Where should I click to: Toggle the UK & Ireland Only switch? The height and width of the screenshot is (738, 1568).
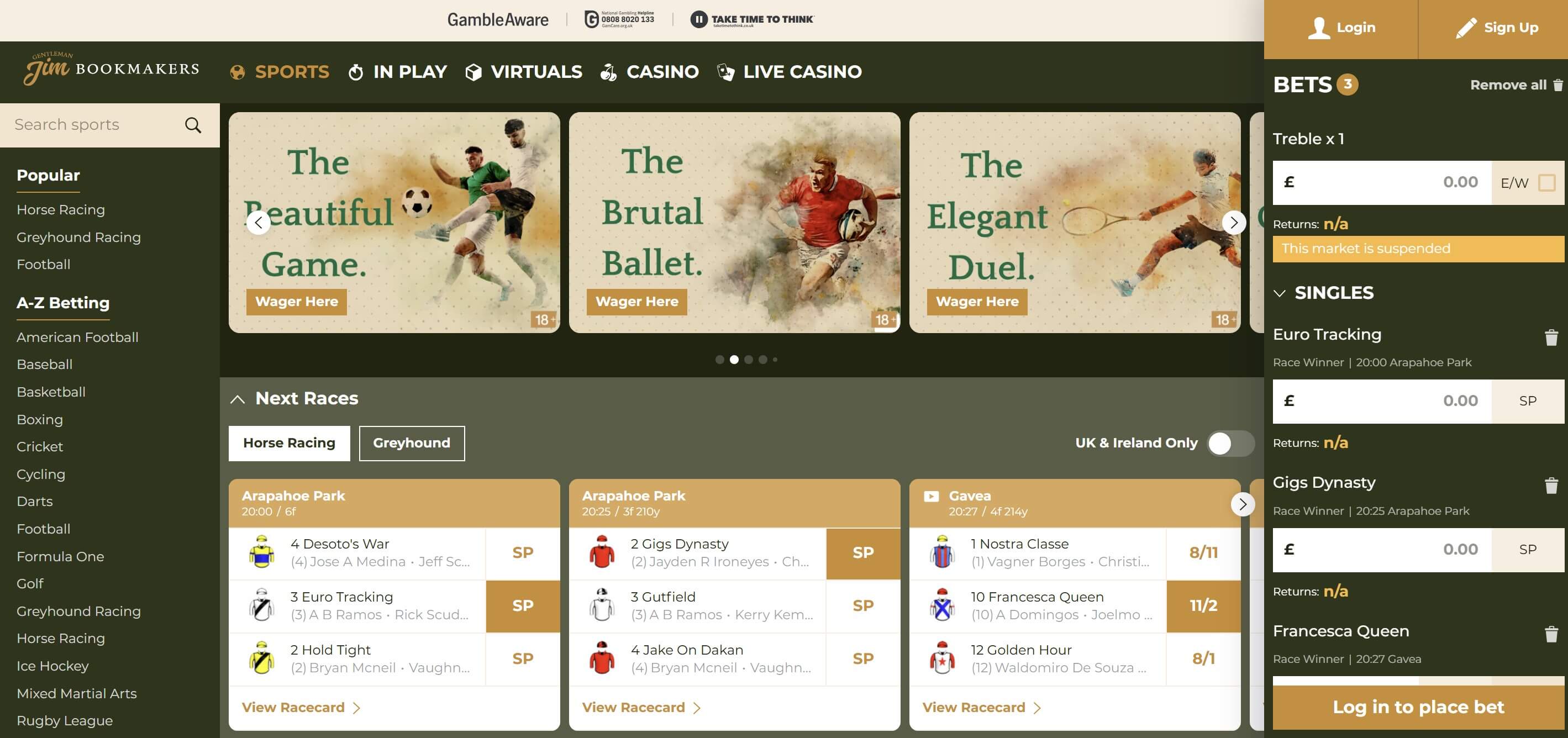click(1231, 444)
